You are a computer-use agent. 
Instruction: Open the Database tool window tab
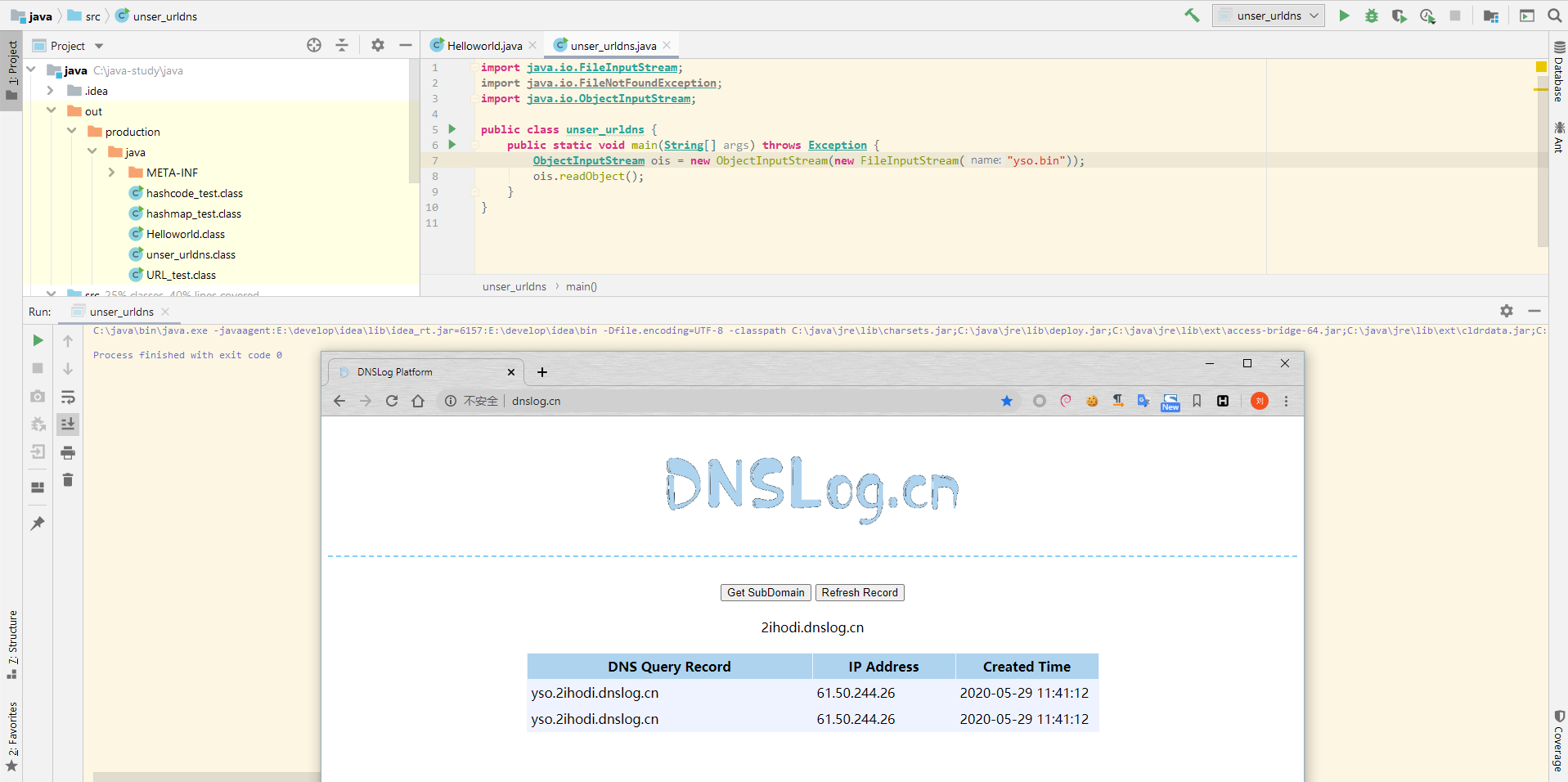point(1559,72)
